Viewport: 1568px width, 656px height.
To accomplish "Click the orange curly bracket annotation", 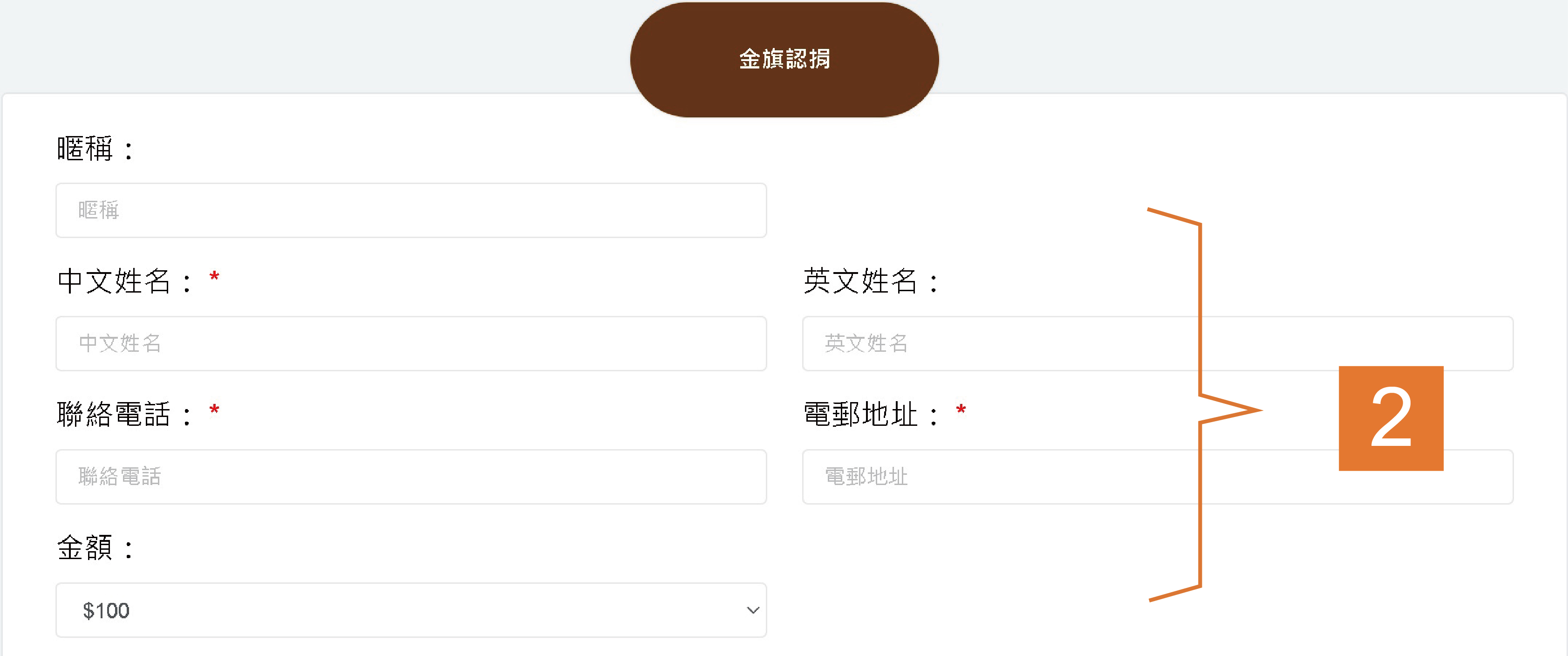I will (1200, 405).
